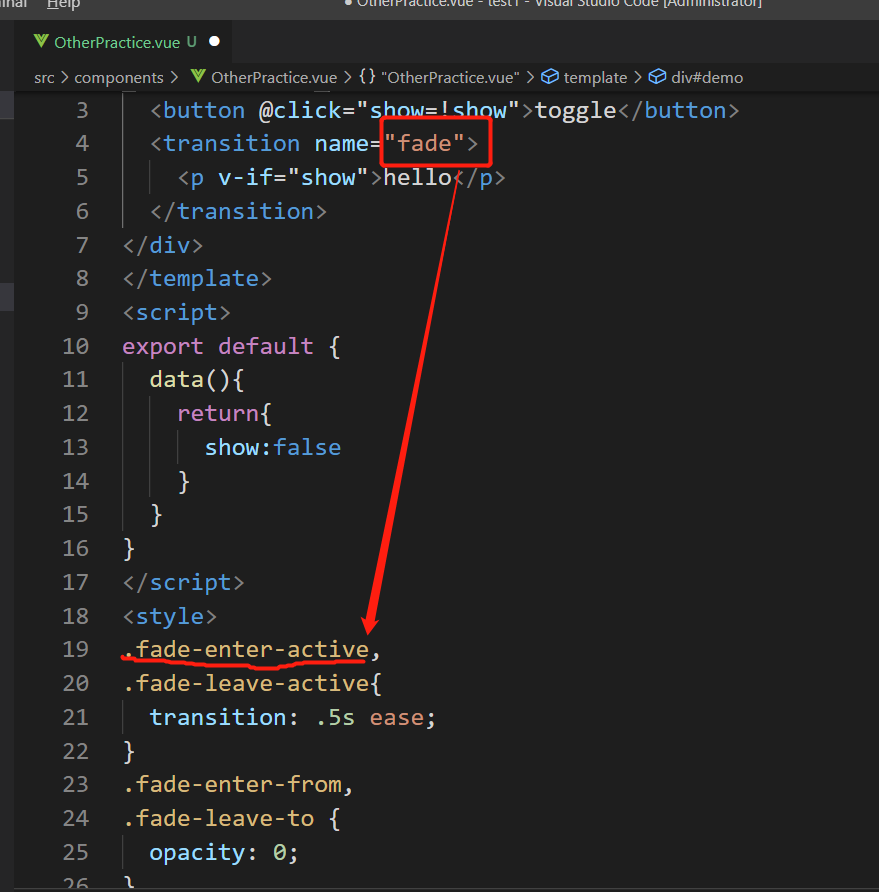Click line number 4 in the gutter
This screenshot has height=892, width=879.
pyautogui.click(x=82, y=143)
